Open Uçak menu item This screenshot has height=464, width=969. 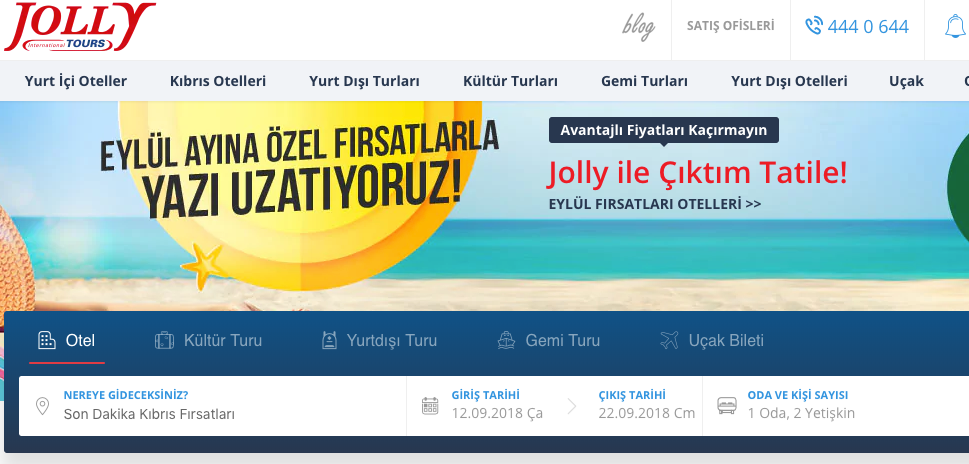point(907,81)
